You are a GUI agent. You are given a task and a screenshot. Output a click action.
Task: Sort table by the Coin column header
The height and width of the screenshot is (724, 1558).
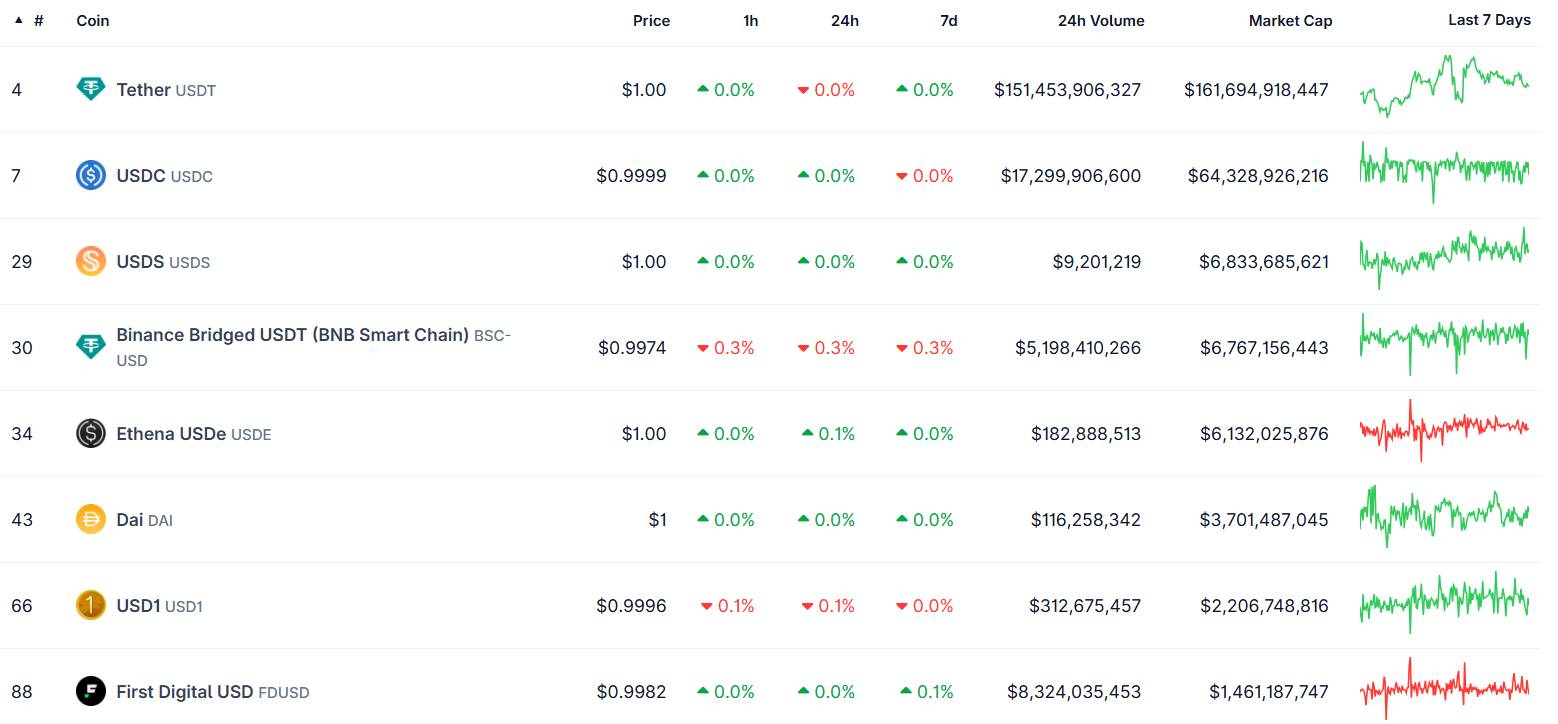(x=93, y=20)
